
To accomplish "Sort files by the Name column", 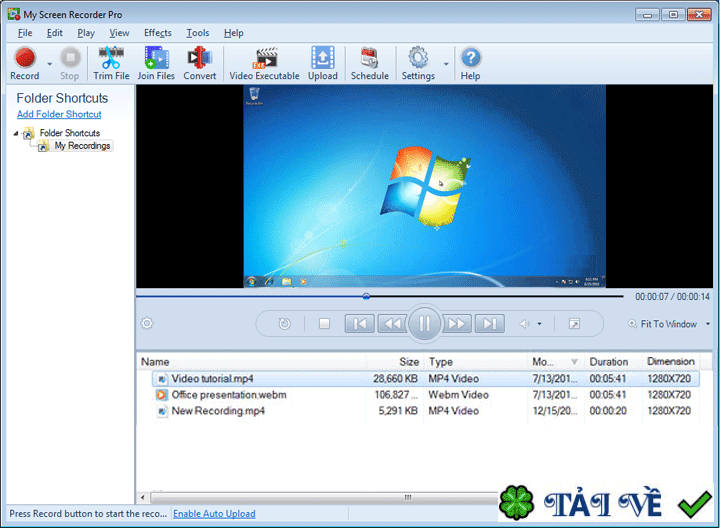I will [253, 362].
